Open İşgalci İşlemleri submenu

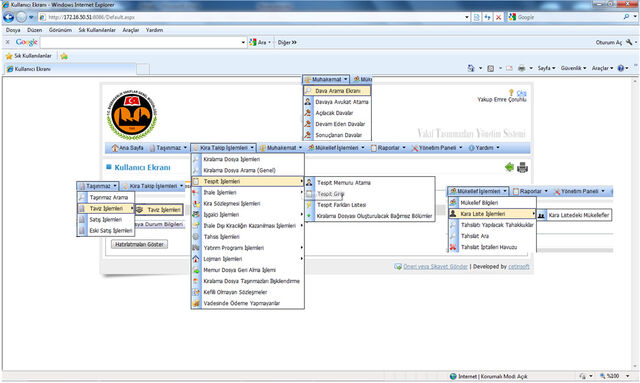tap(248, 214)
